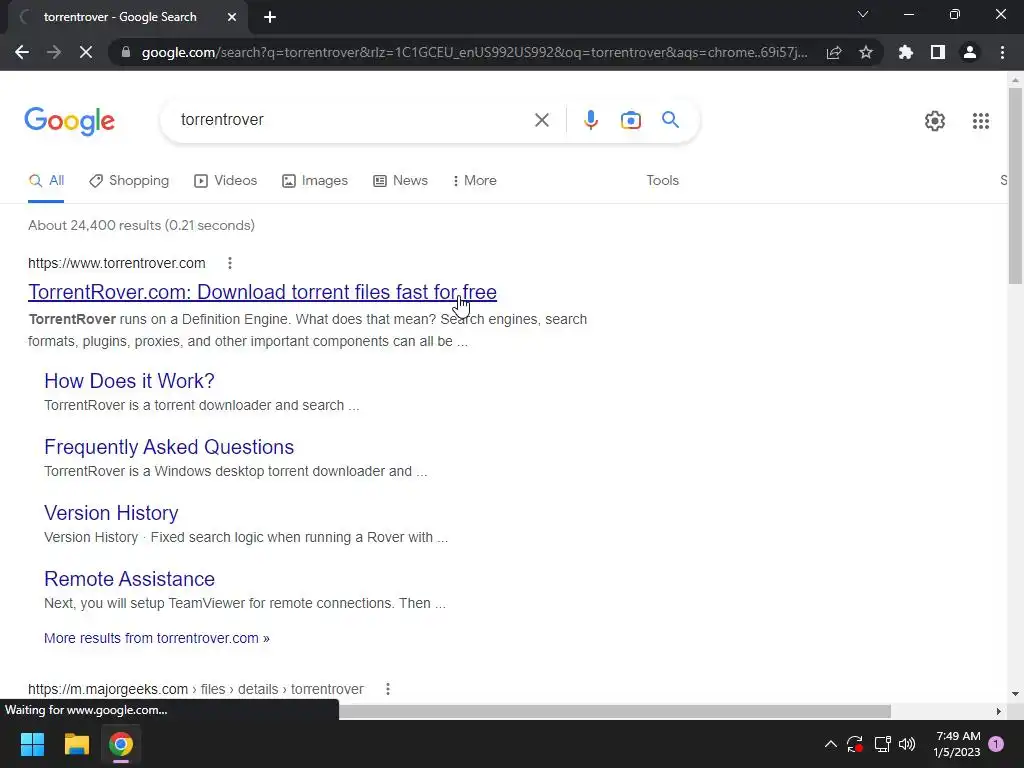
Task: Switch to the Images tab
Action: (x=315, y=181)
